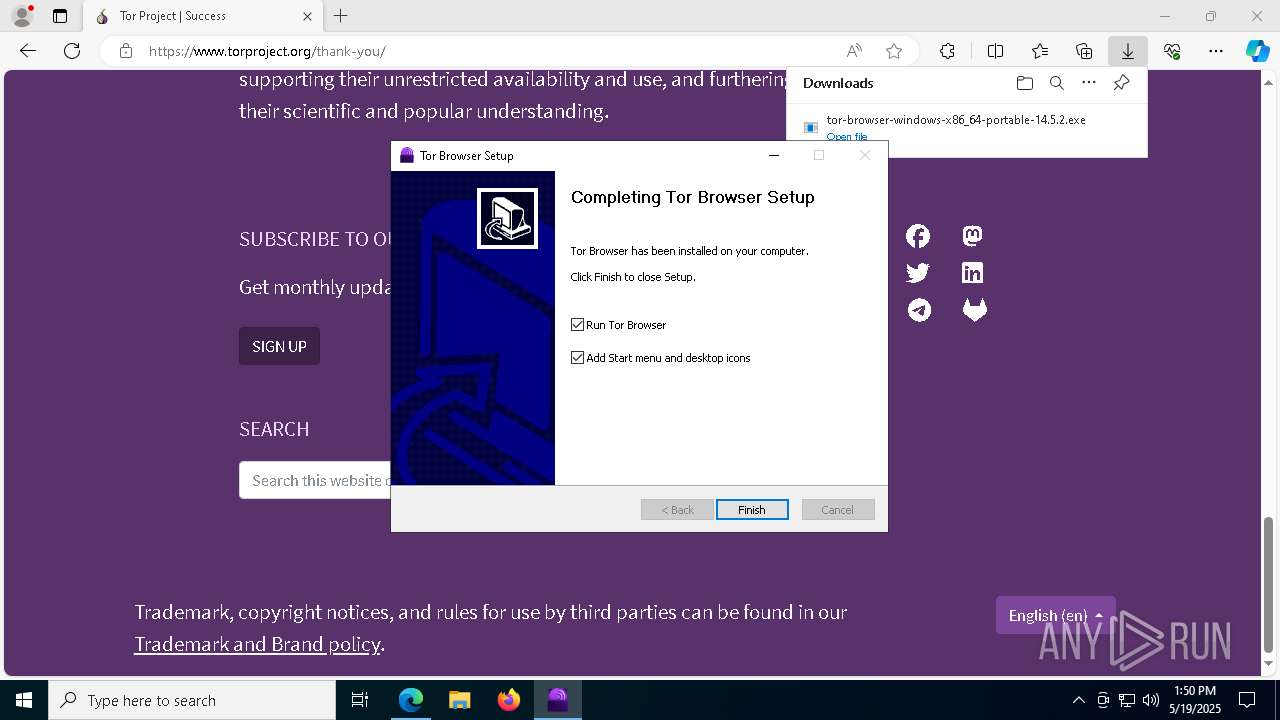Screen dimensions: 1280x720
Task: Add this page to favorites star
Action: click(x=894, y=51)
